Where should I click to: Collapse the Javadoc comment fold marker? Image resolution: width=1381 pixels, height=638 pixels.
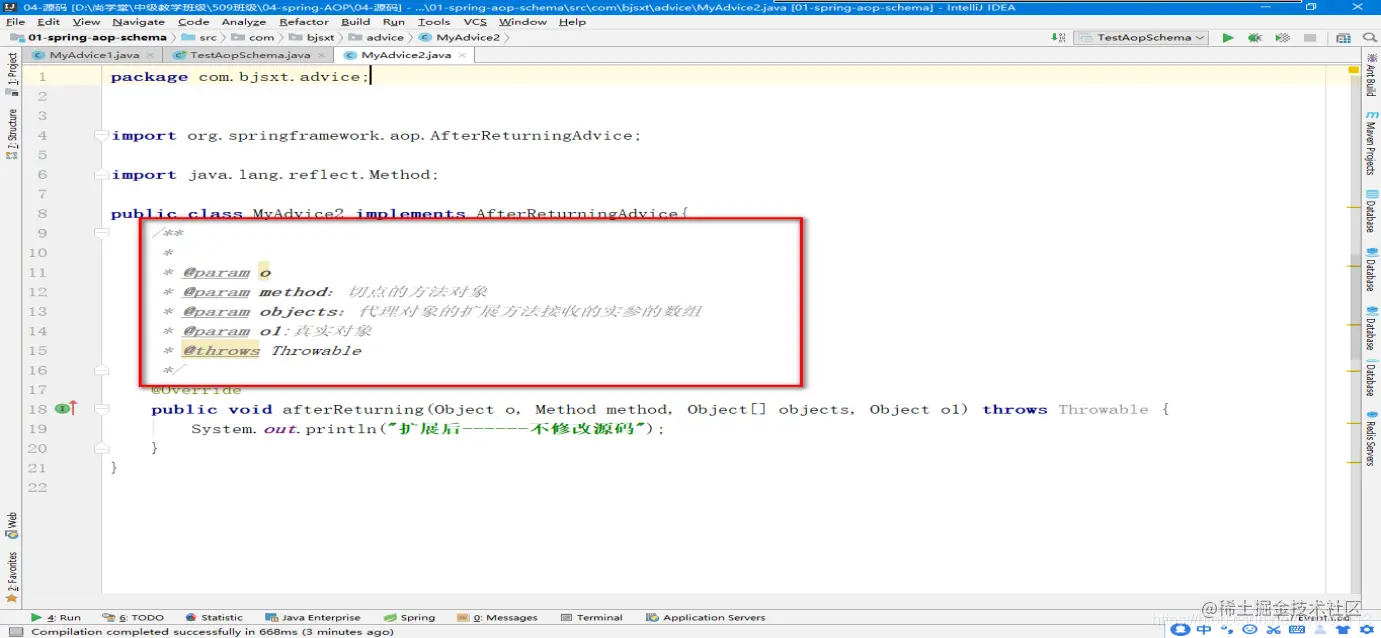tap(100, 233)
